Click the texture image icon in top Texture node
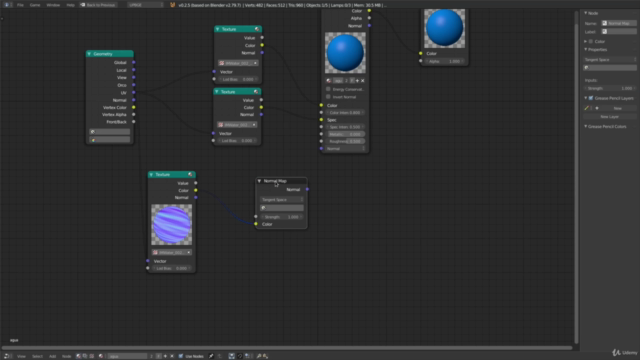This screenshot has height=360, width=640. (x=222, y=63)
